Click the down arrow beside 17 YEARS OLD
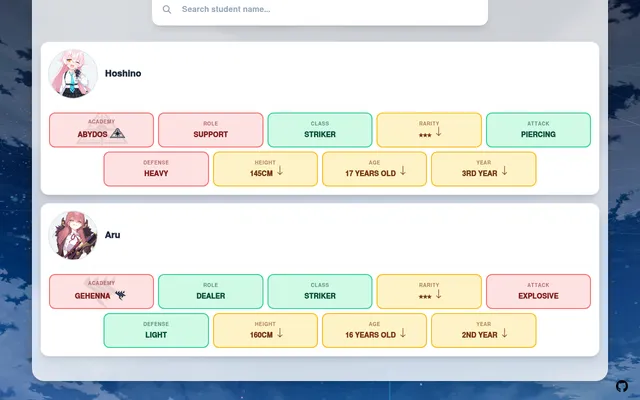 [x=403, y=171]
